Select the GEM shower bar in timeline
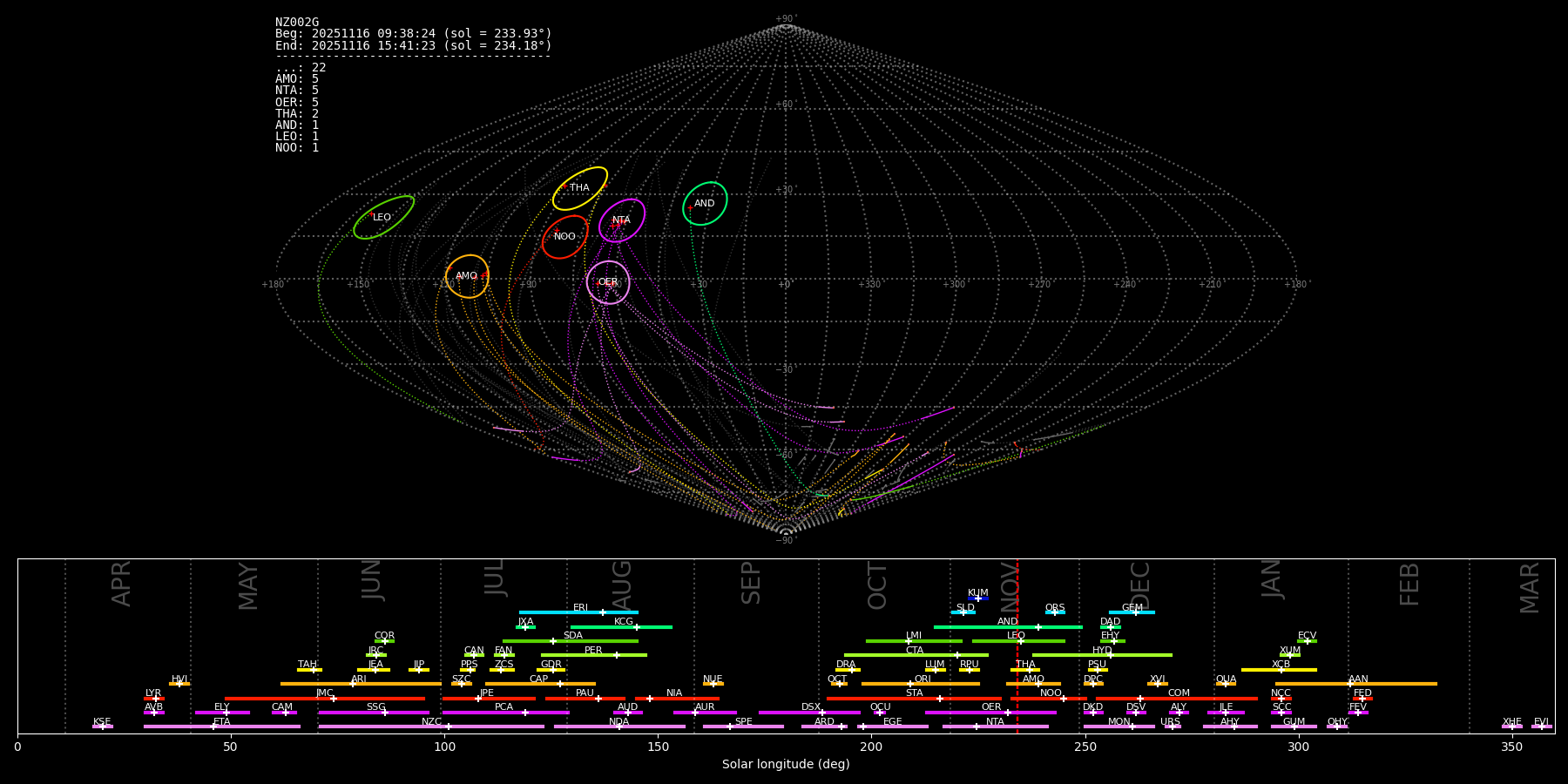 [x=1132, y=612]
